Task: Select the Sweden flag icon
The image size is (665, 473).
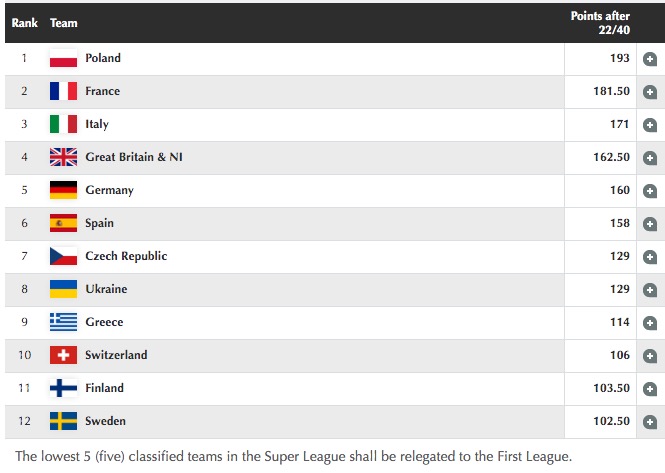Action: (63, 421)
